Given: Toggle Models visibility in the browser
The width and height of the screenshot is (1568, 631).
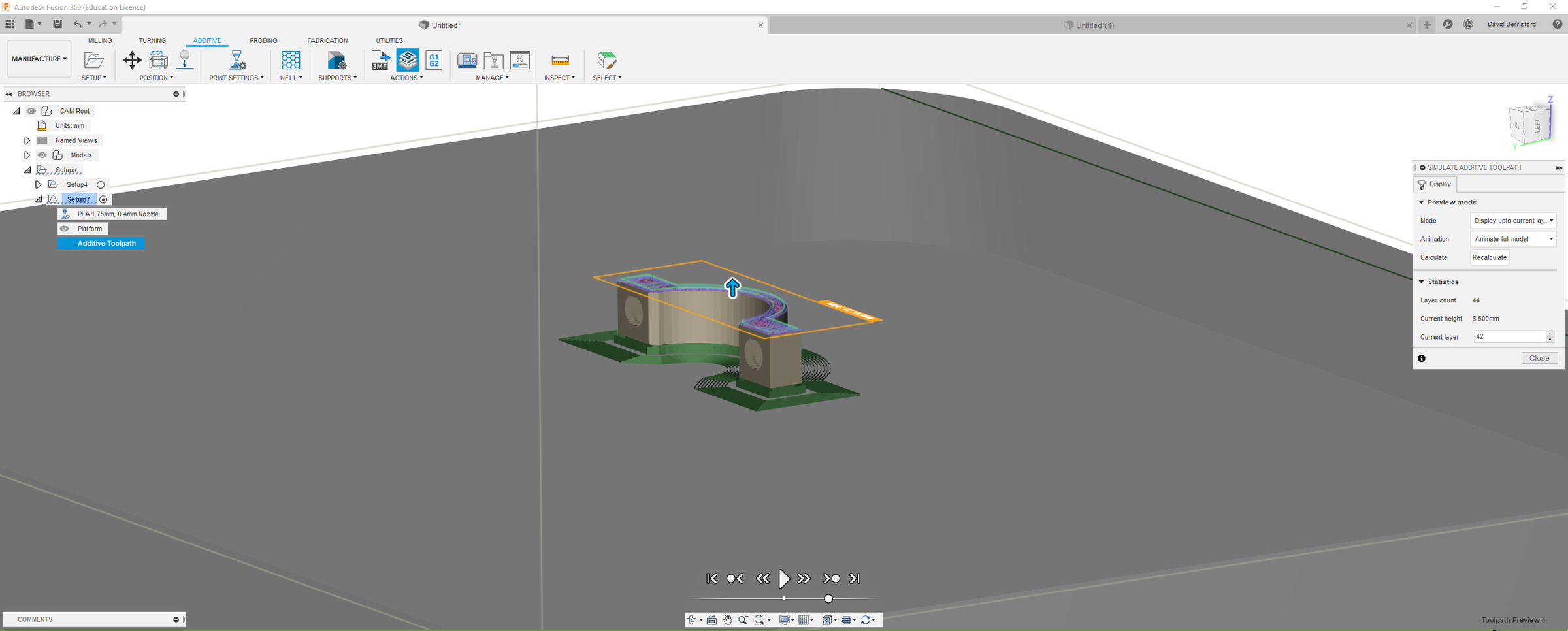Looking at the screenshot, I should point(42,155).
